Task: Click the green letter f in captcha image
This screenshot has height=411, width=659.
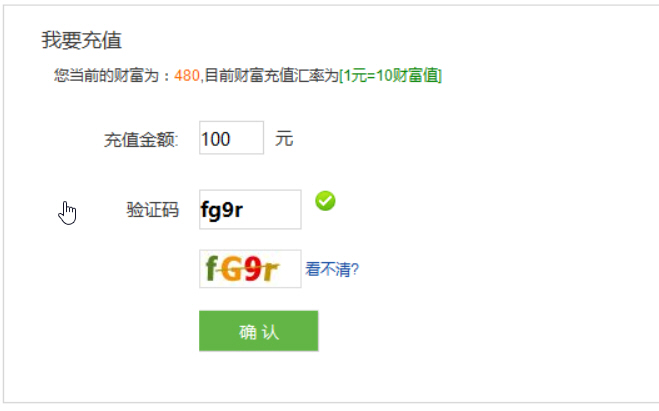Action: tap(211, 269)
